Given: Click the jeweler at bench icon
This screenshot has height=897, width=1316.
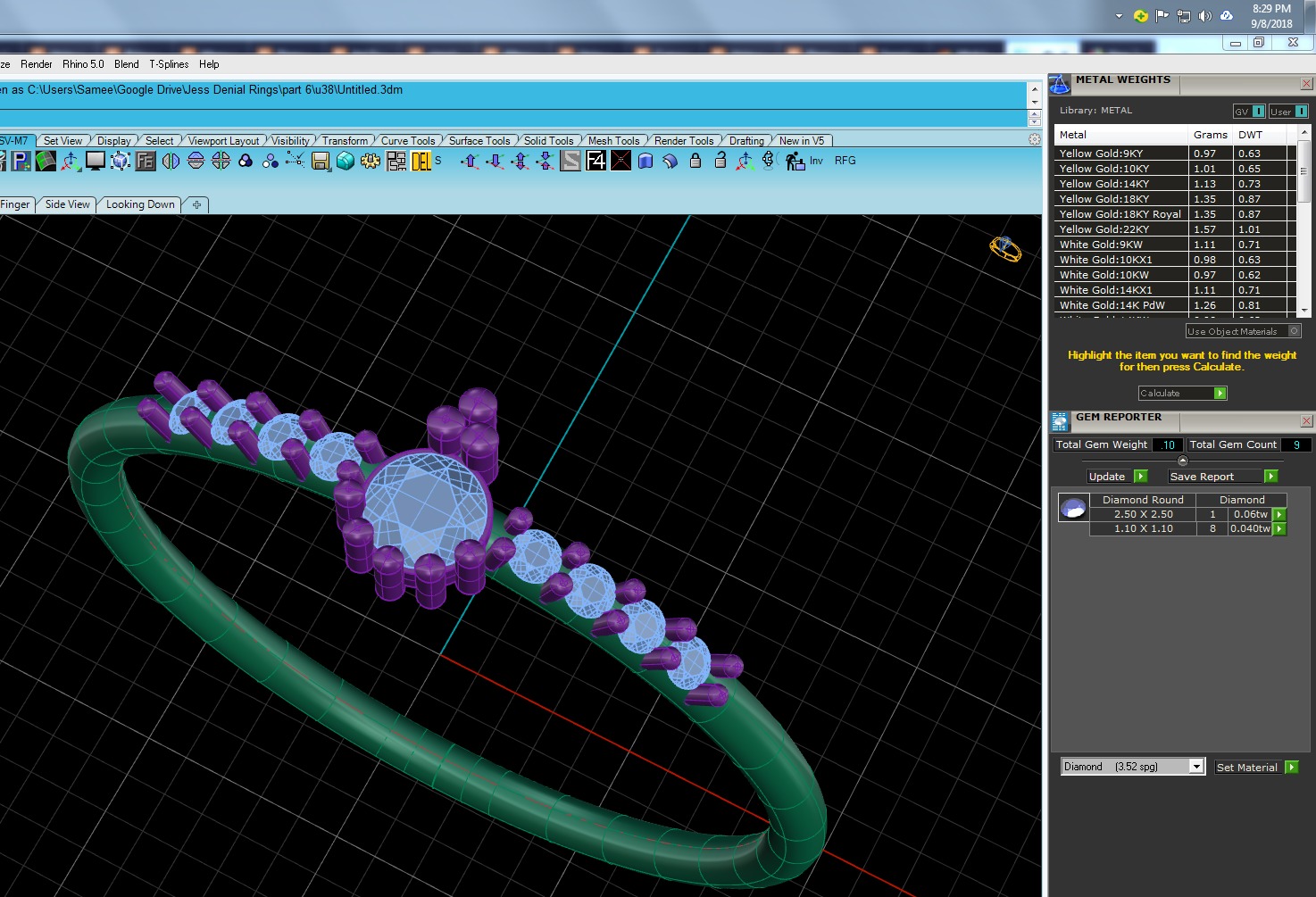Looking at the screenshot, I should 795,161.
